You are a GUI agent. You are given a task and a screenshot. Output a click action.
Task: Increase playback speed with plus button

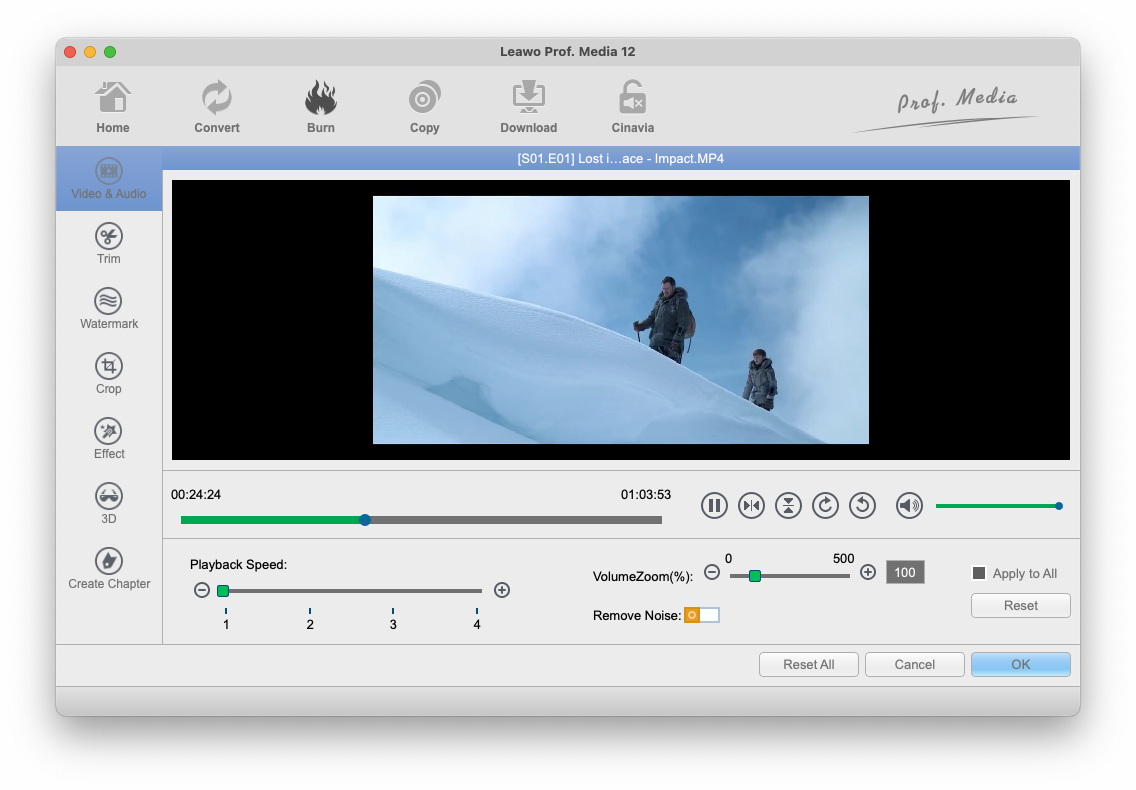pos(502,590)
